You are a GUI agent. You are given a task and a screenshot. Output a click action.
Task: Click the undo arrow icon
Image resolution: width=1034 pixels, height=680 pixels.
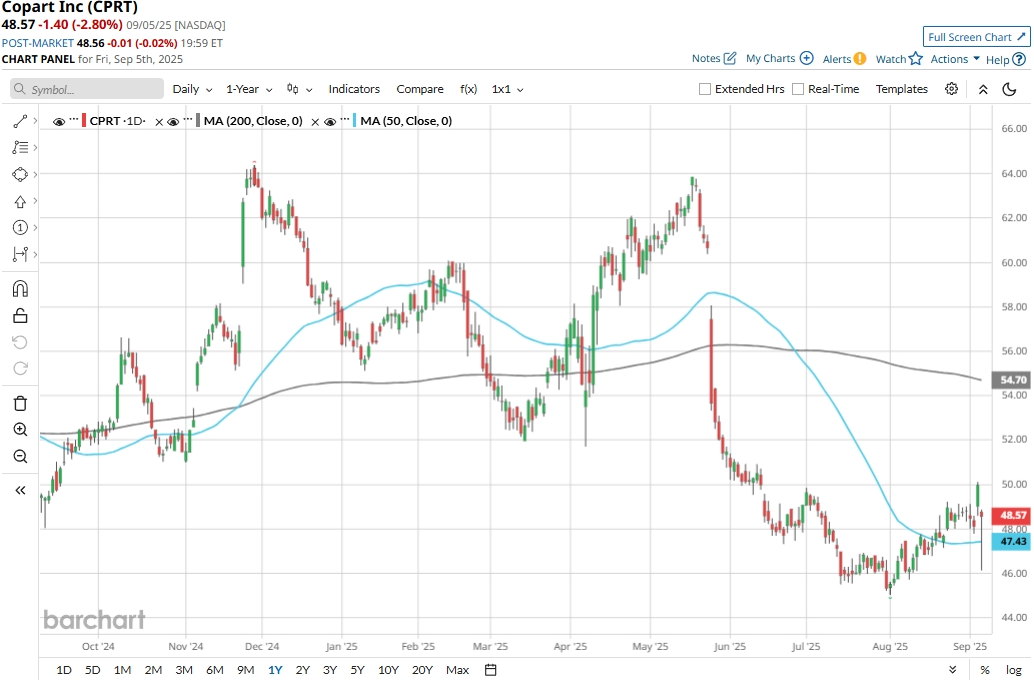tap(20, 342)
